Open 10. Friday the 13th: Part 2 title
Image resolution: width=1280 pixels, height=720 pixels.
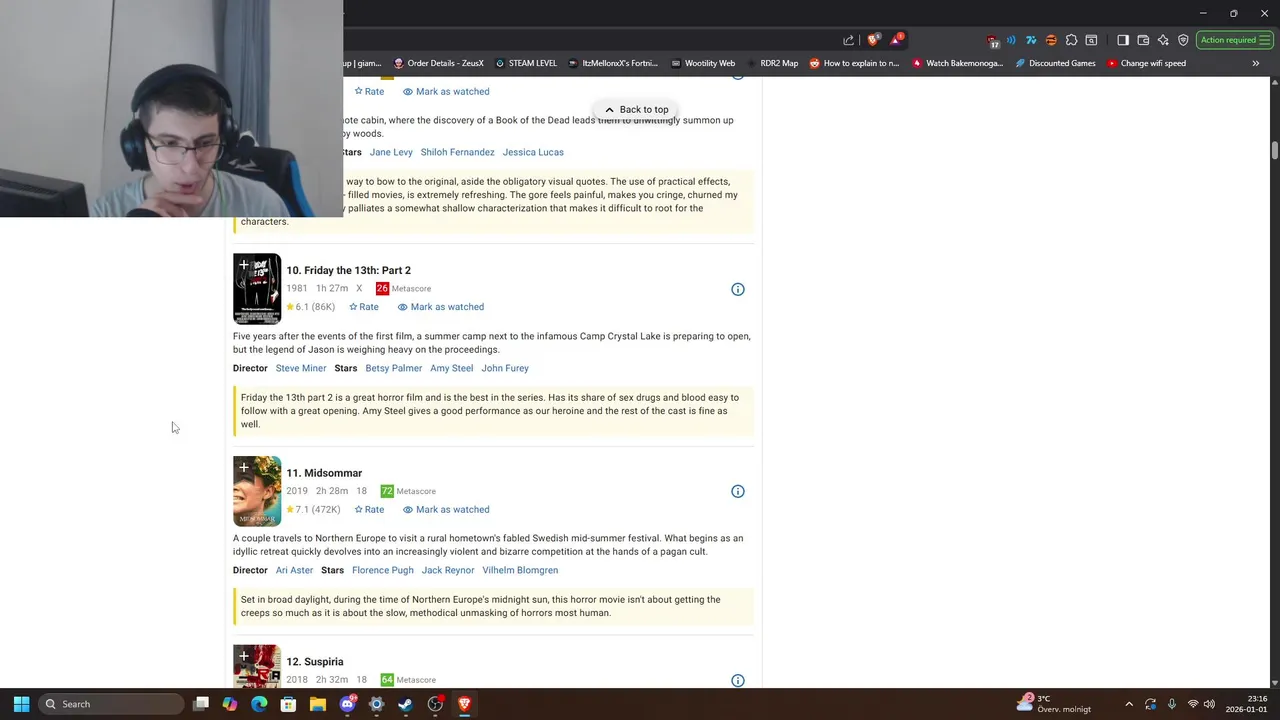point(348,270)
